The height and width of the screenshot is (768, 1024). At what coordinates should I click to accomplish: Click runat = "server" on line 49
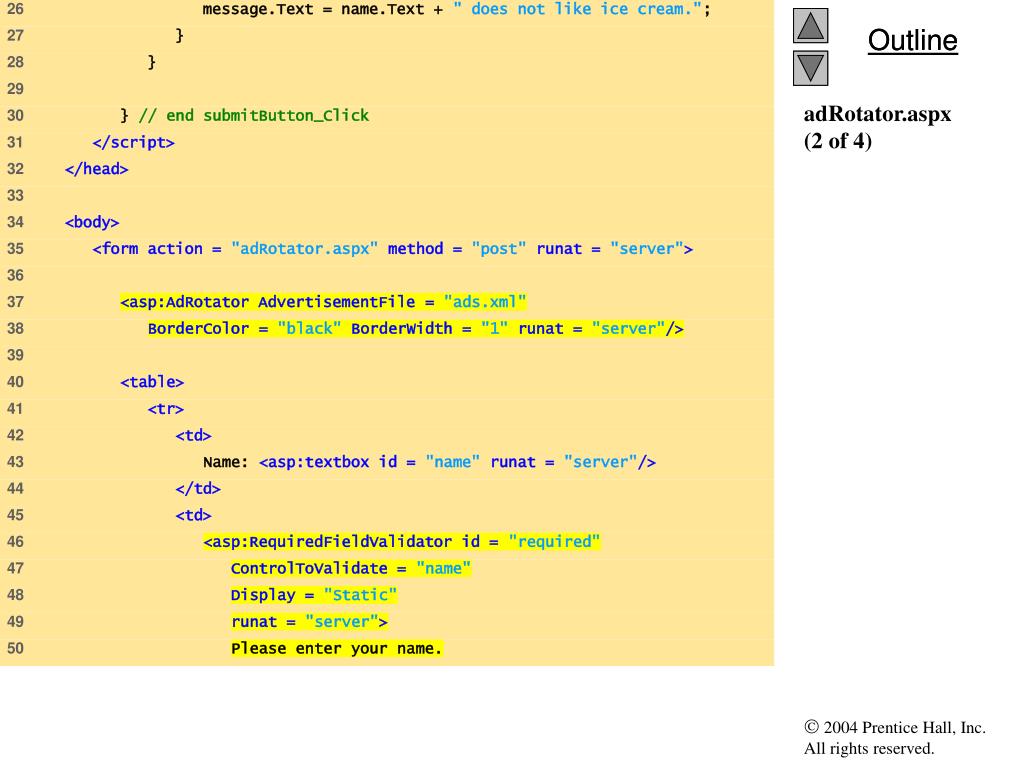click(309, 622)
